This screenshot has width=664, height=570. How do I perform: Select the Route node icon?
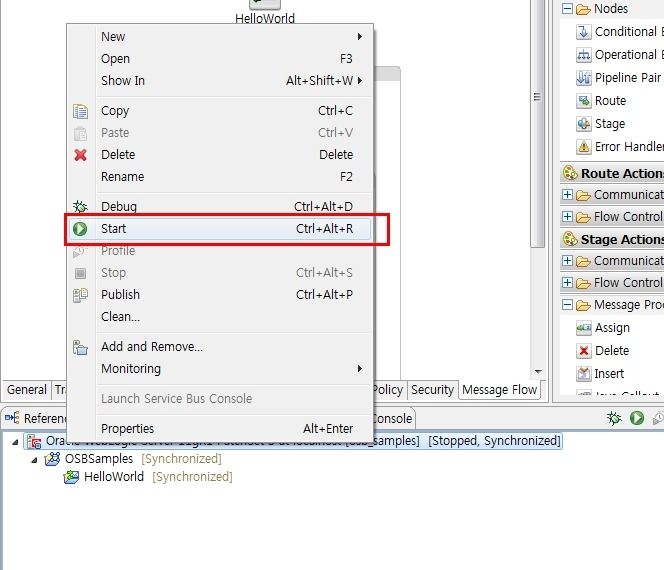[x=584, y=101]
